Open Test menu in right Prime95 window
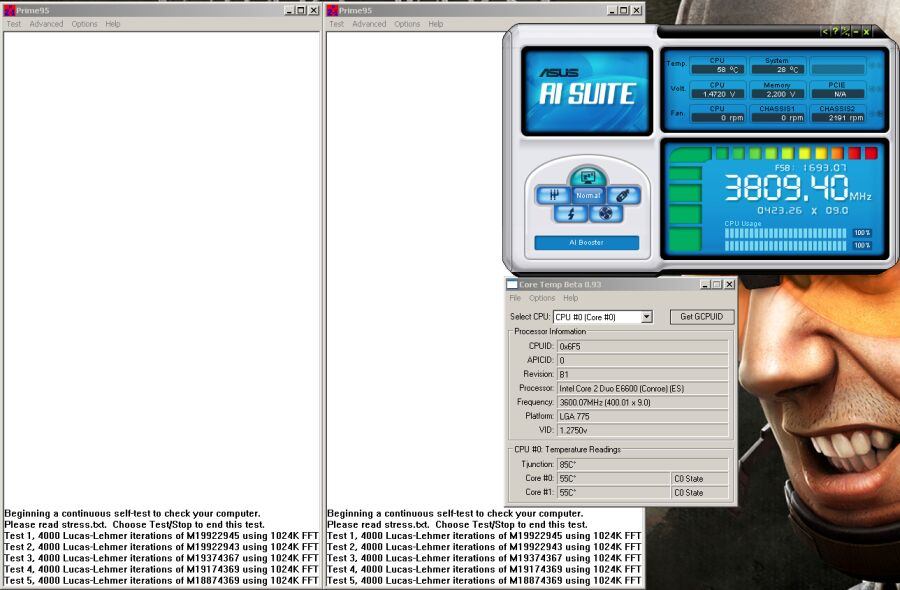The image size is (900, 590). coord(336,24)
